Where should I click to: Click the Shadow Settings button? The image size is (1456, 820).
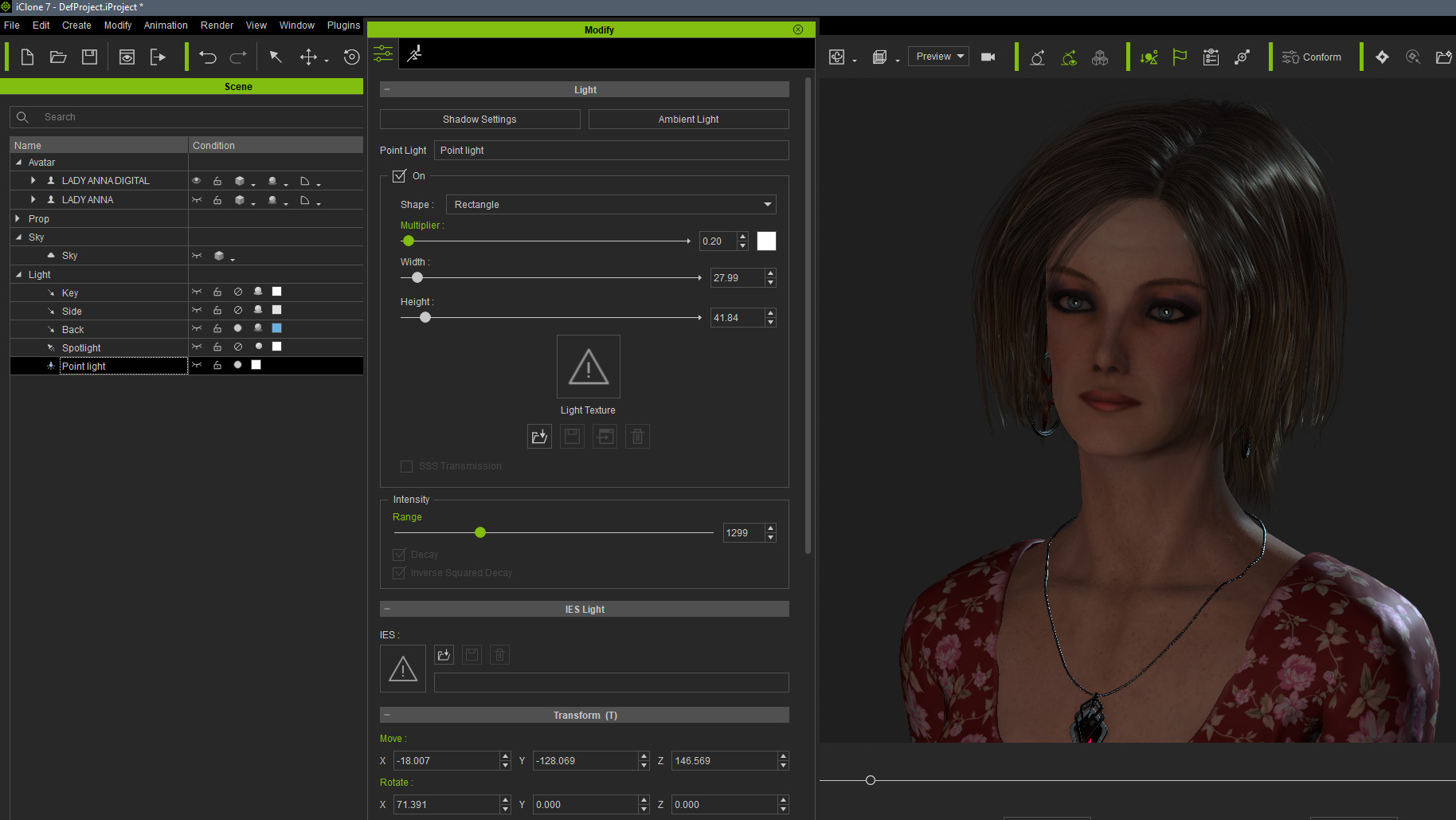[x=479, y=120]
